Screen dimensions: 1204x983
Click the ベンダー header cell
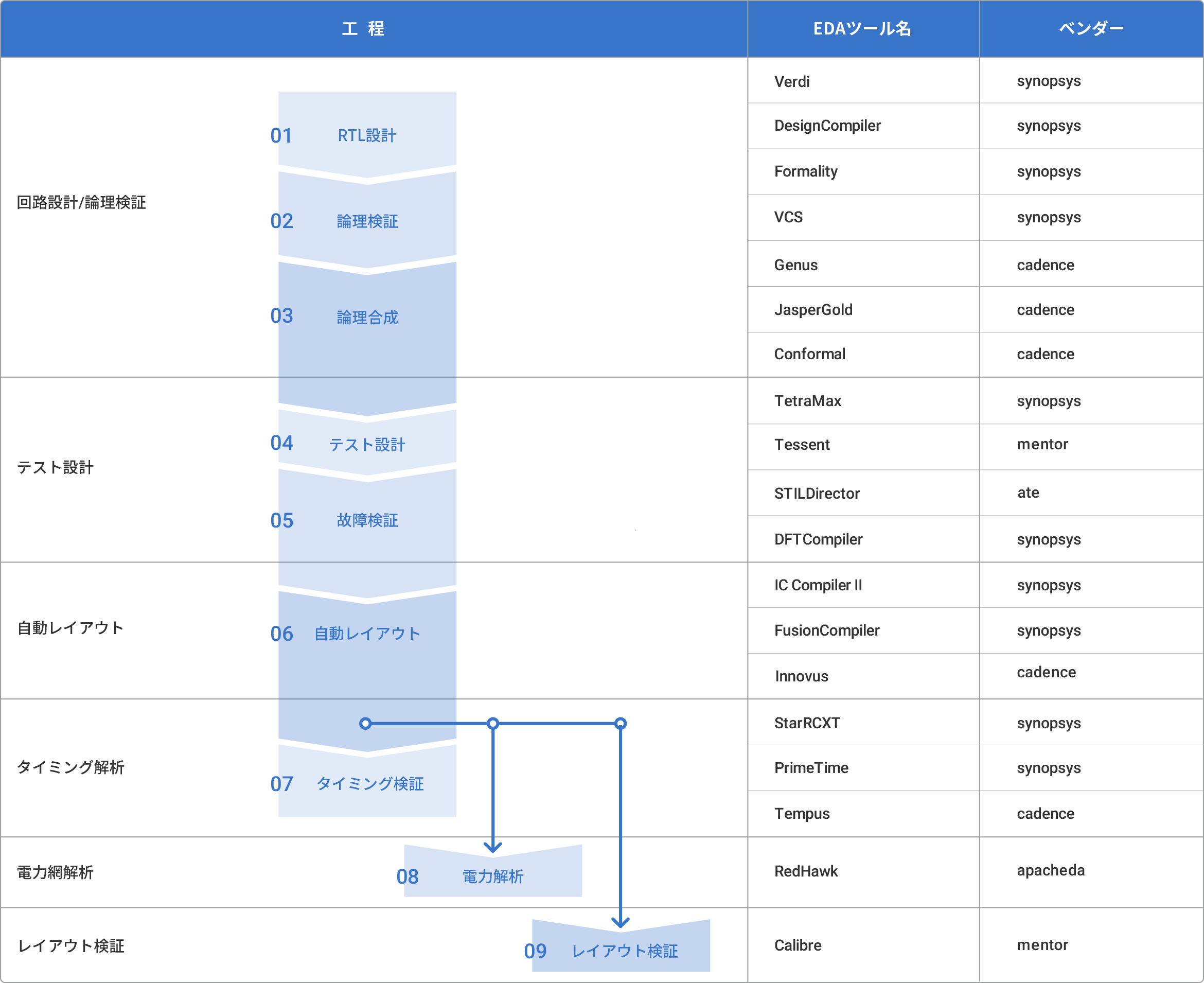1091,29
